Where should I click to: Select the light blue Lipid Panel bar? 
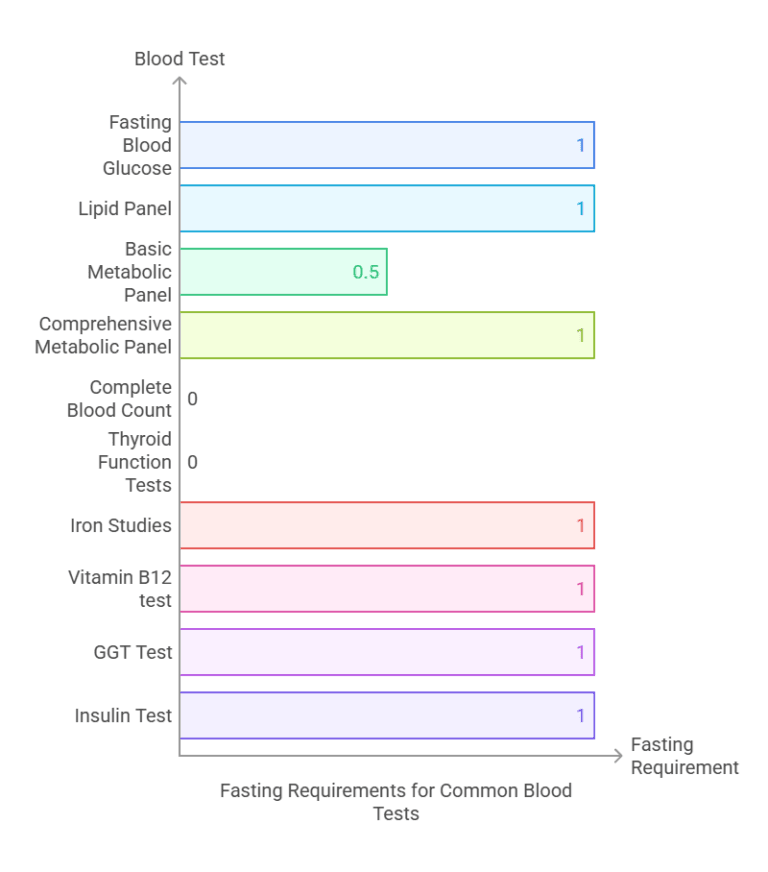point(386,209)
